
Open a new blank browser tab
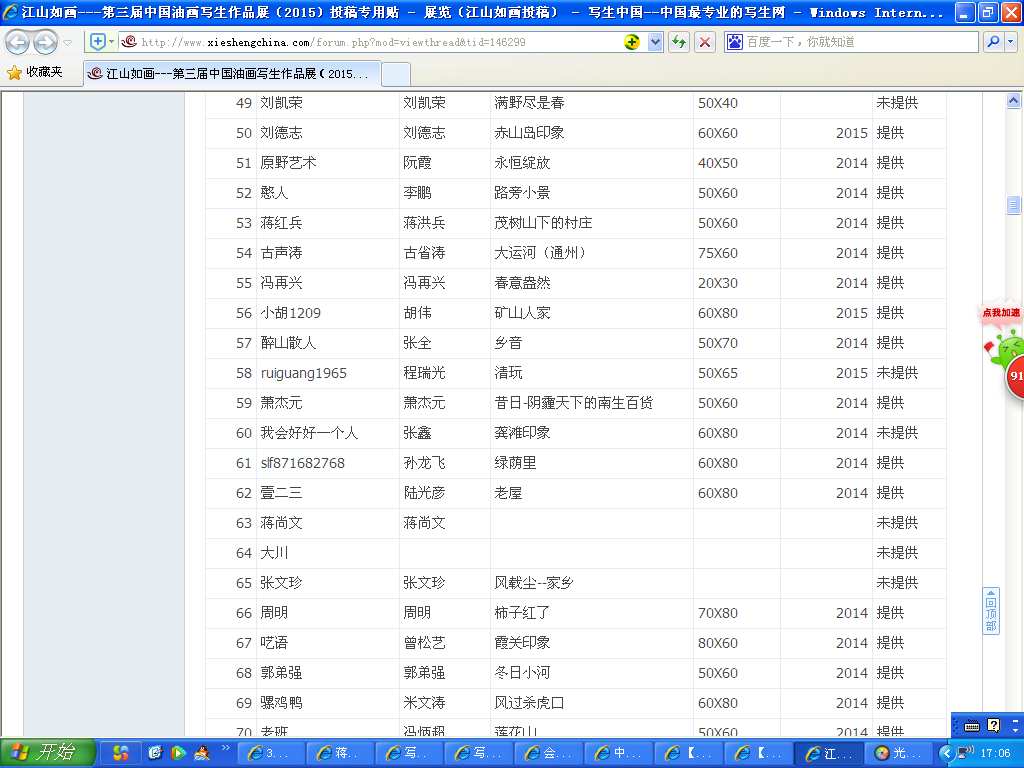pyautogui.click(x=395, y=74)
